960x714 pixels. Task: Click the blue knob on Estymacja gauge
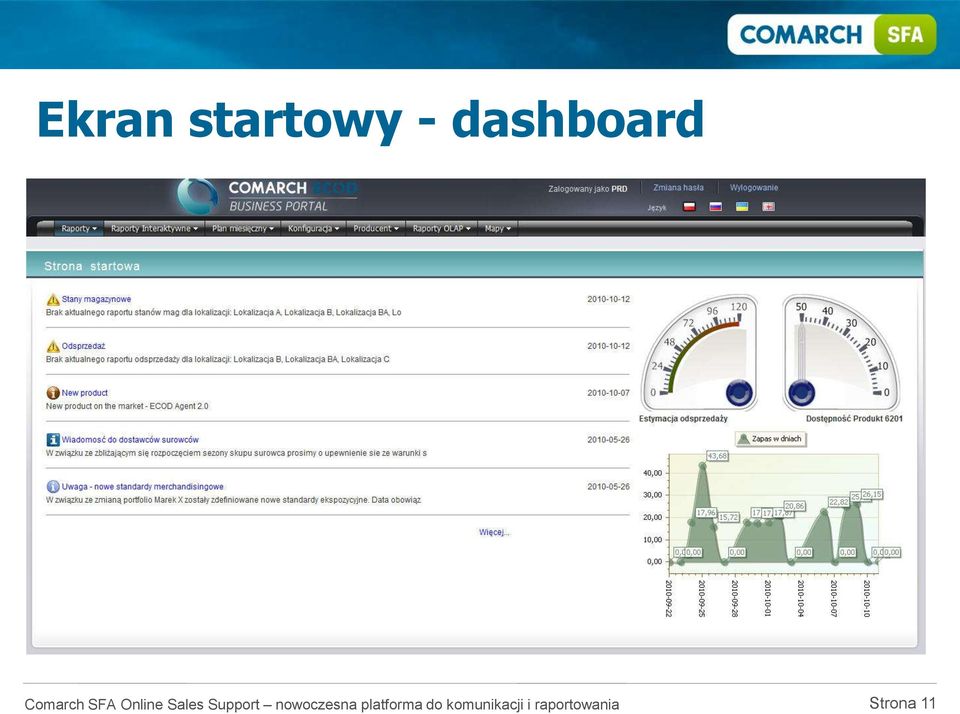pos(739,393)
